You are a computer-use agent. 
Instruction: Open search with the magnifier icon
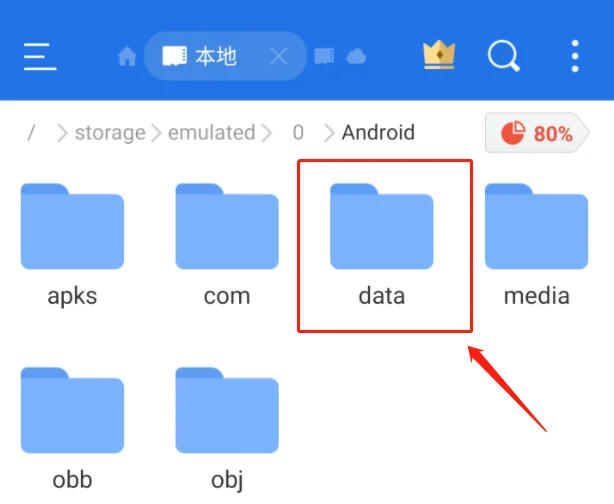pyautogui.click(x=504, y=56)
